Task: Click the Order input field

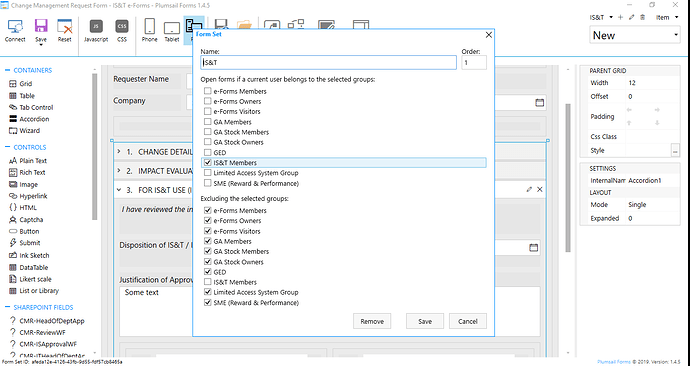Action: [474, 62]
